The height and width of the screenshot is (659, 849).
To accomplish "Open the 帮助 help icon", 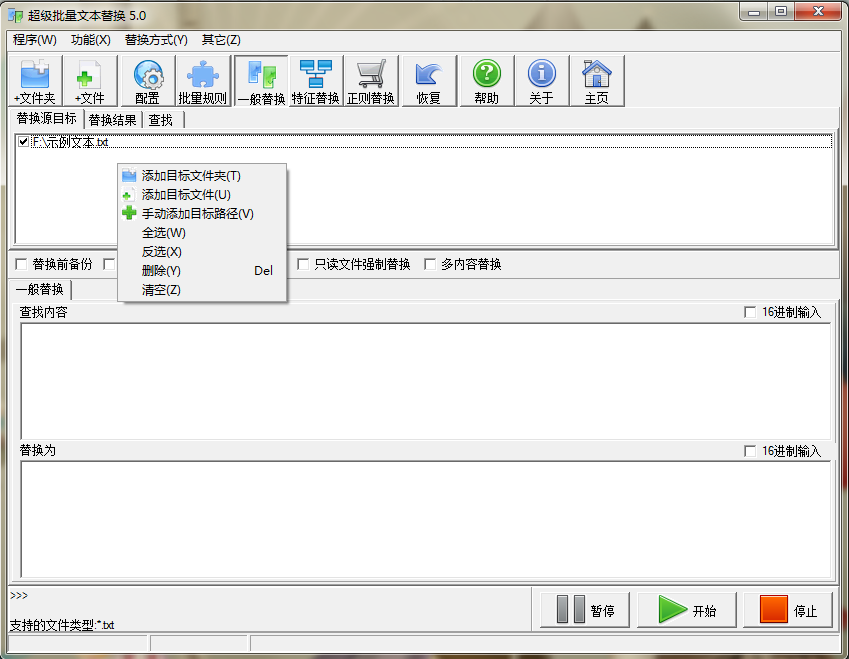I will coord(487,81).
